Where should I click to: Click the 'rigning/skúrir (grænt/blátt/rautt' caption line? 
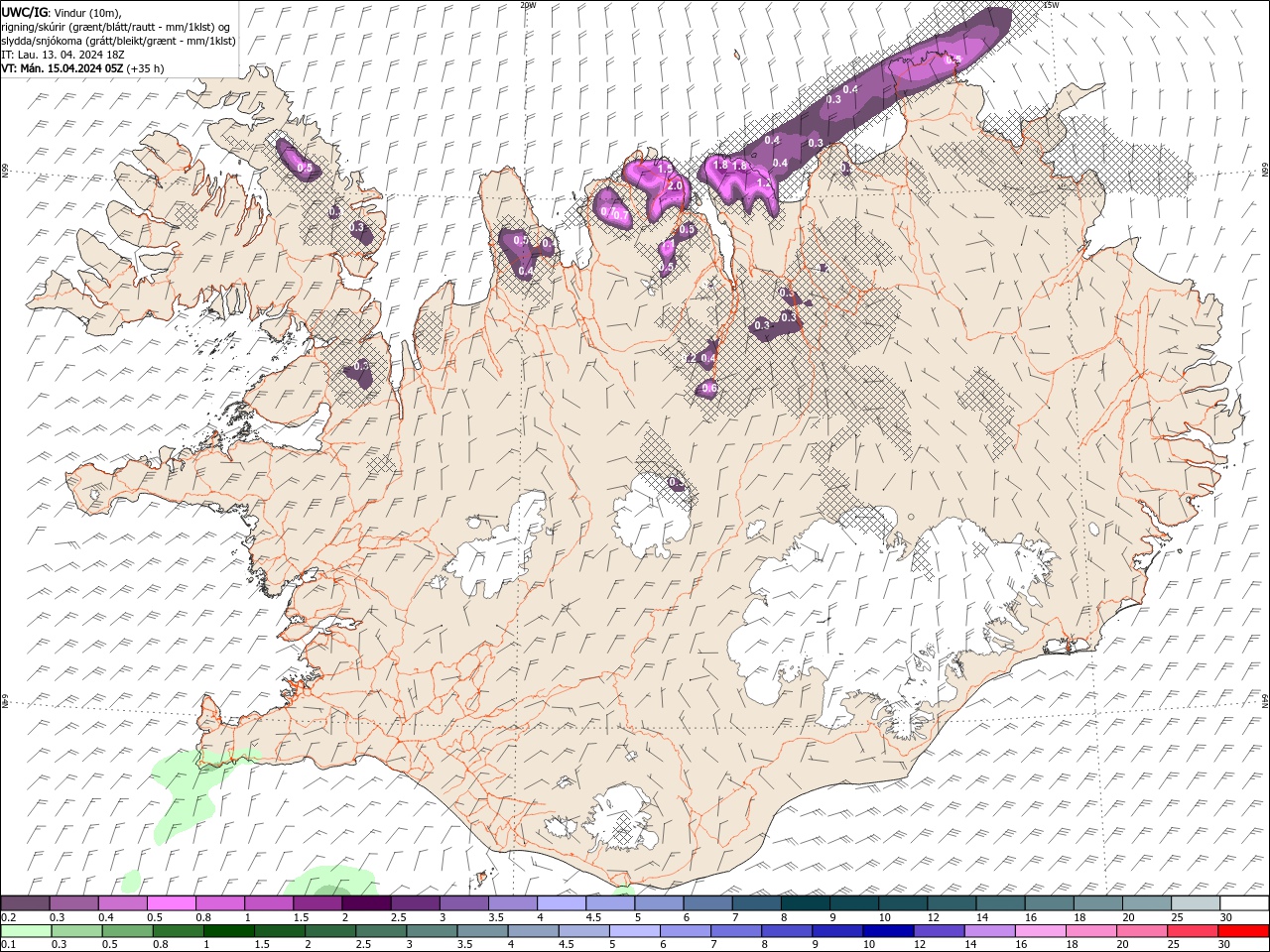coord(117,26)
